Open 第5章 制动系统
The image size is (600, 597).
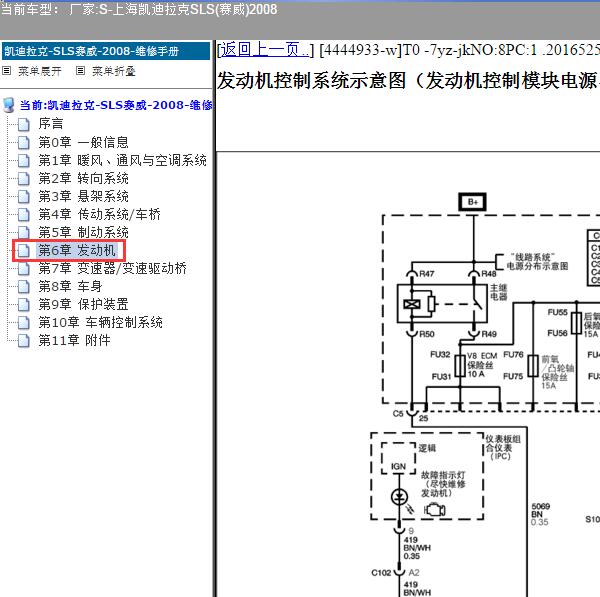(x=83, y=232)
